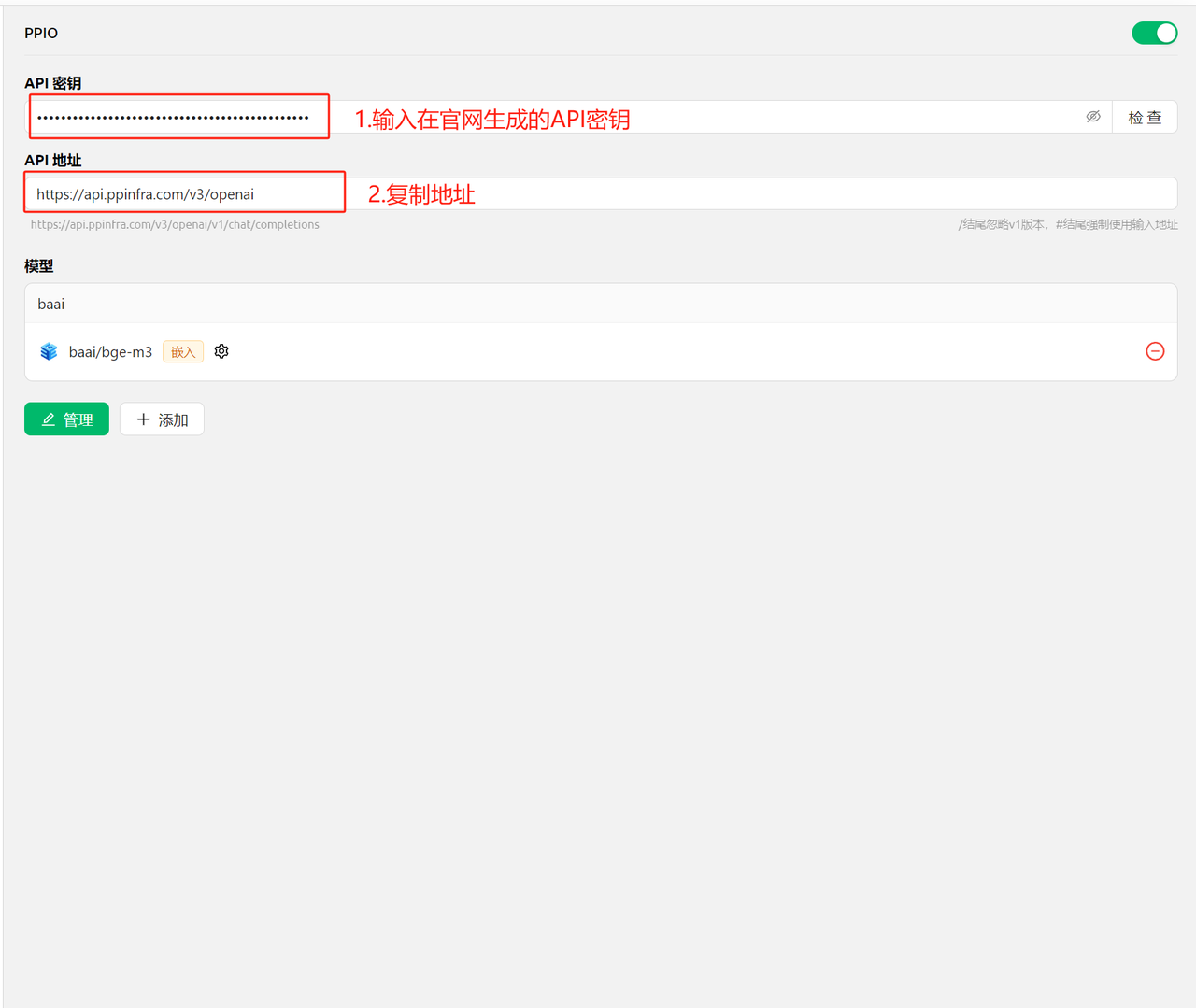The height and width of the screenshot is (1008, 1196).
Task: Toggle the PPIO provider switch off
Action: click(x=1154, y=33)
